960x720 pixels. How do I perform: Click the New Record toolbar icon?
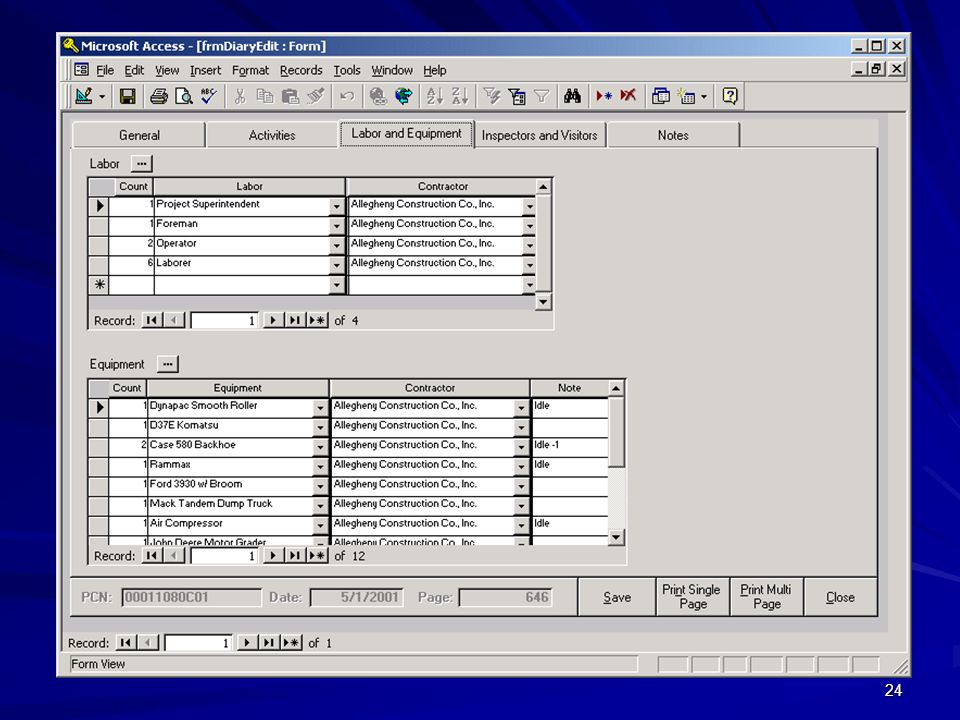pyautogui.click(x=604, y=96)
